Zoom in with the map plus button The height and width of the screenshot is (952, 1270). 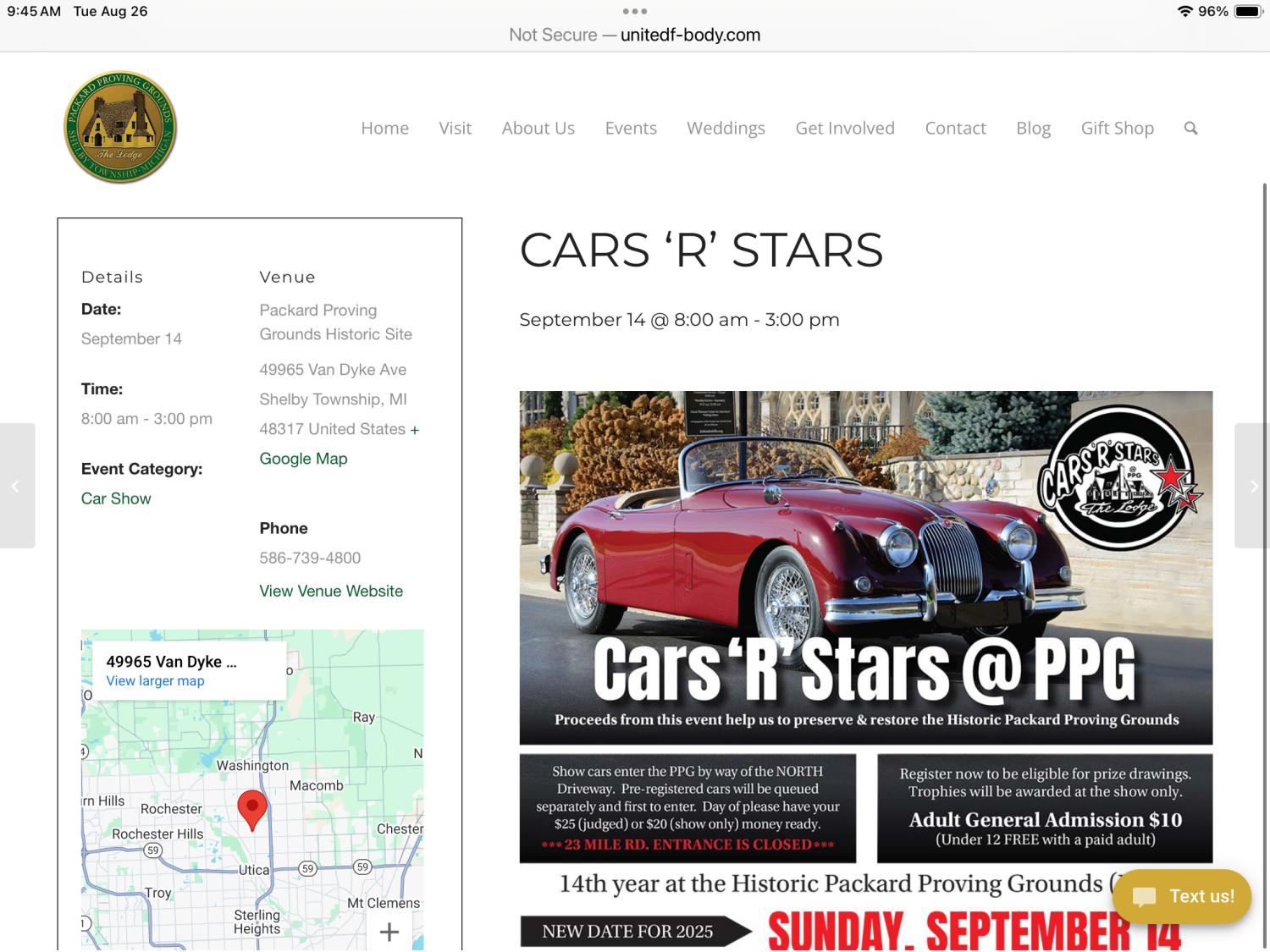coord(389,932)
